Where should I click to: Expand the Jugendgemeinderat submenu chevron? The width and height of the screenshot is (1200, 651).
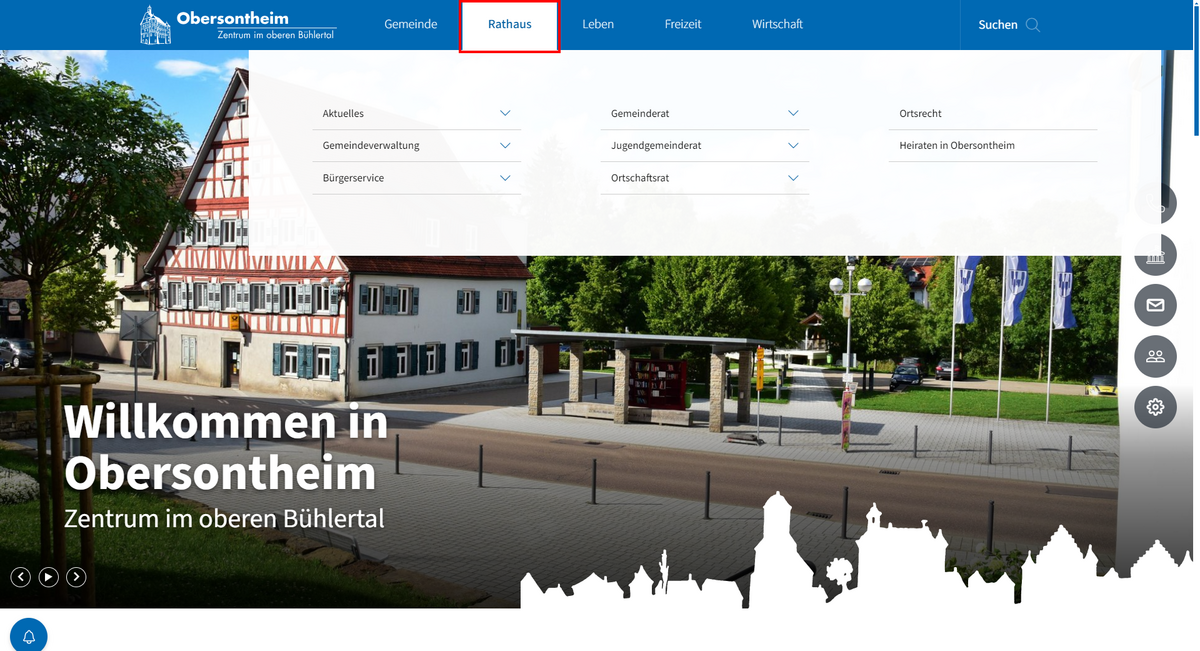pos(793,146)
